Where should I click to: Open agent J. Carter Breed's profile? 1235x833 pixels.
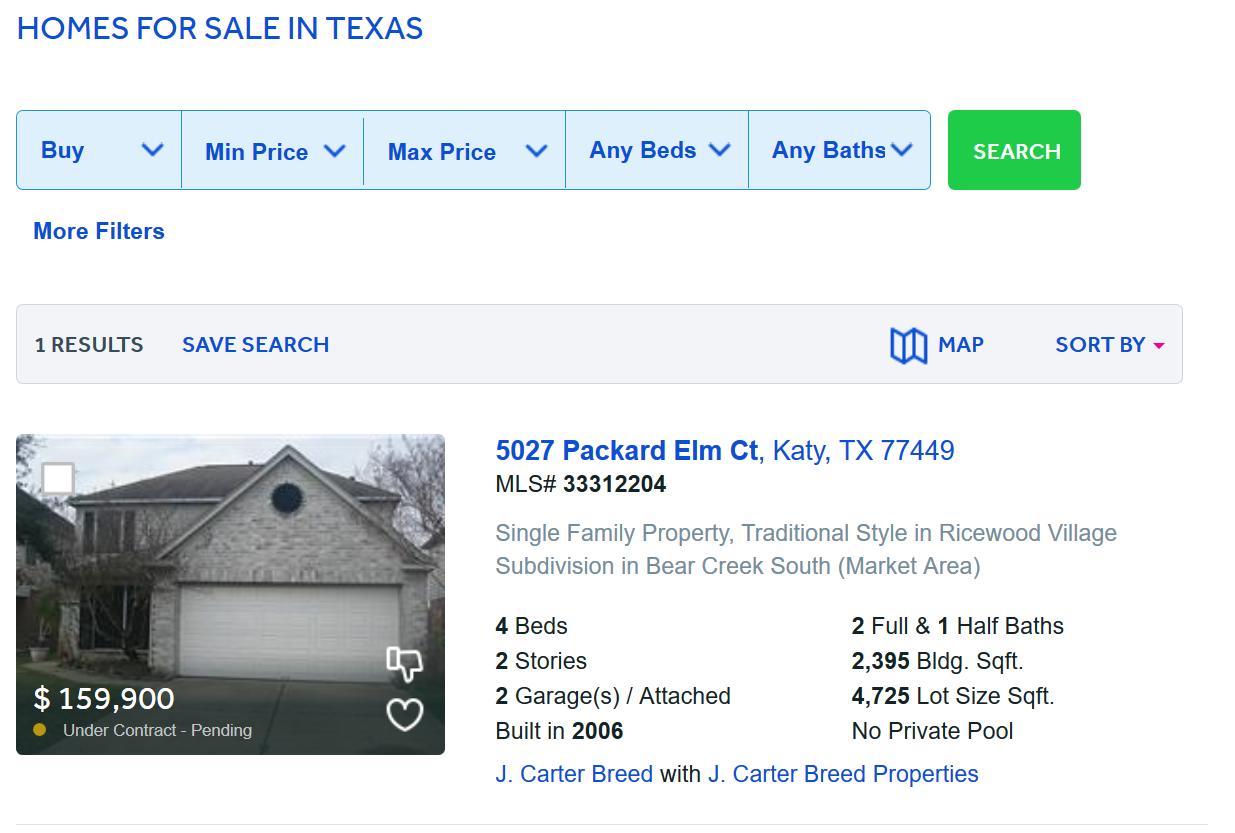(574, 774)
